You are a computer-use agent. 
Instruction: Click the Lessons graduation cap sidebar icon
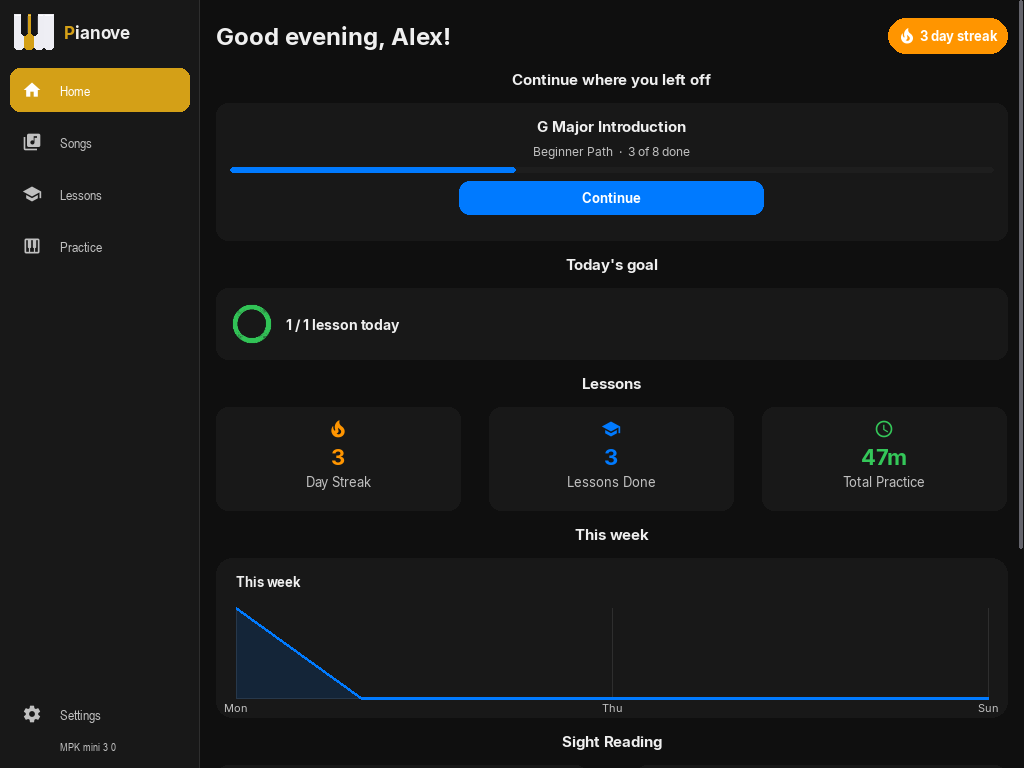(x=32, y=194)
